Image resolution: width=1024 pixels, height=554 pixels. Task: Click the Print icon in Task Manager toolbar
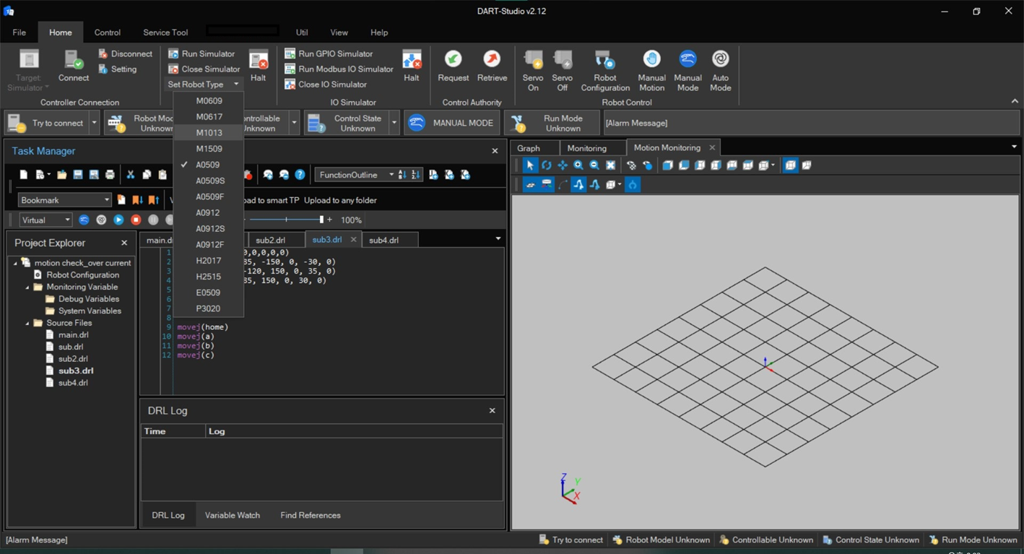pos(110,174)
